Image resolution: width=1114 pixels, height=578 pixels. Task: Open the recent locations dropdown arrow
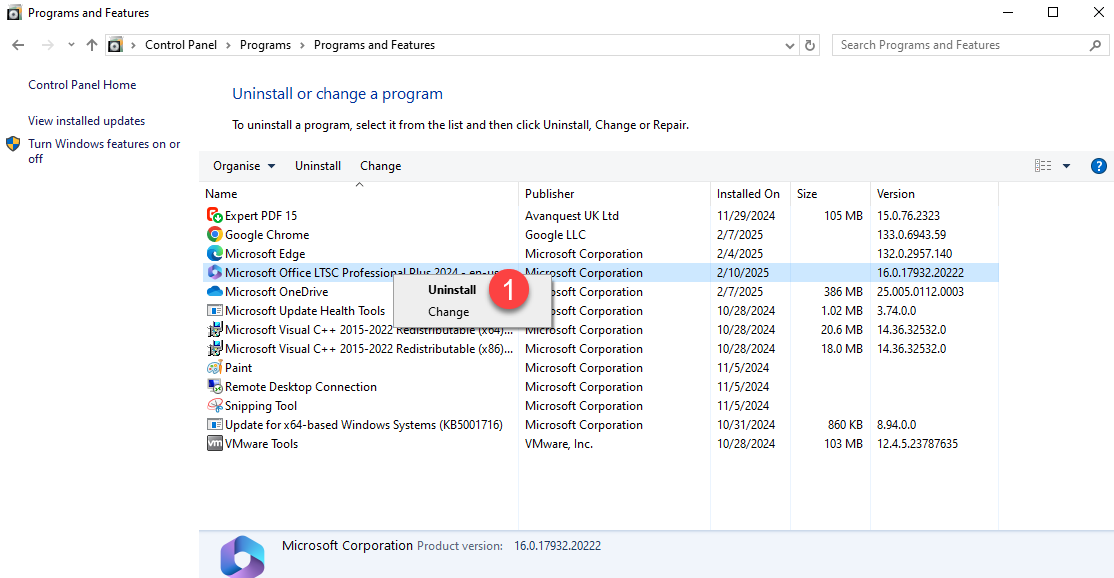click(x=71, y=45)
